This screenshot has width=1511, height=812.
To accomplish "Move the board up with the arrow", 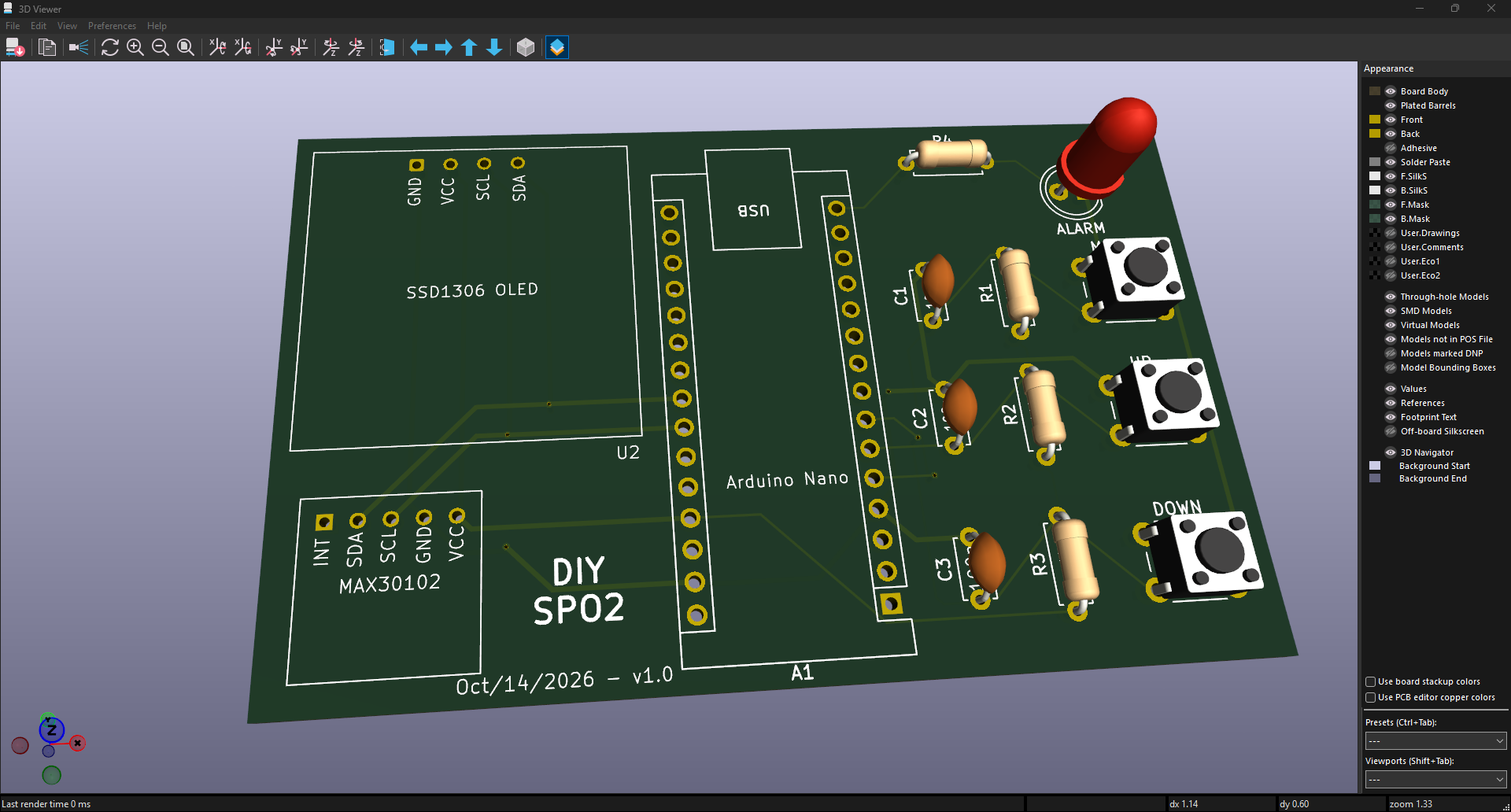I will tap(469, 48).
